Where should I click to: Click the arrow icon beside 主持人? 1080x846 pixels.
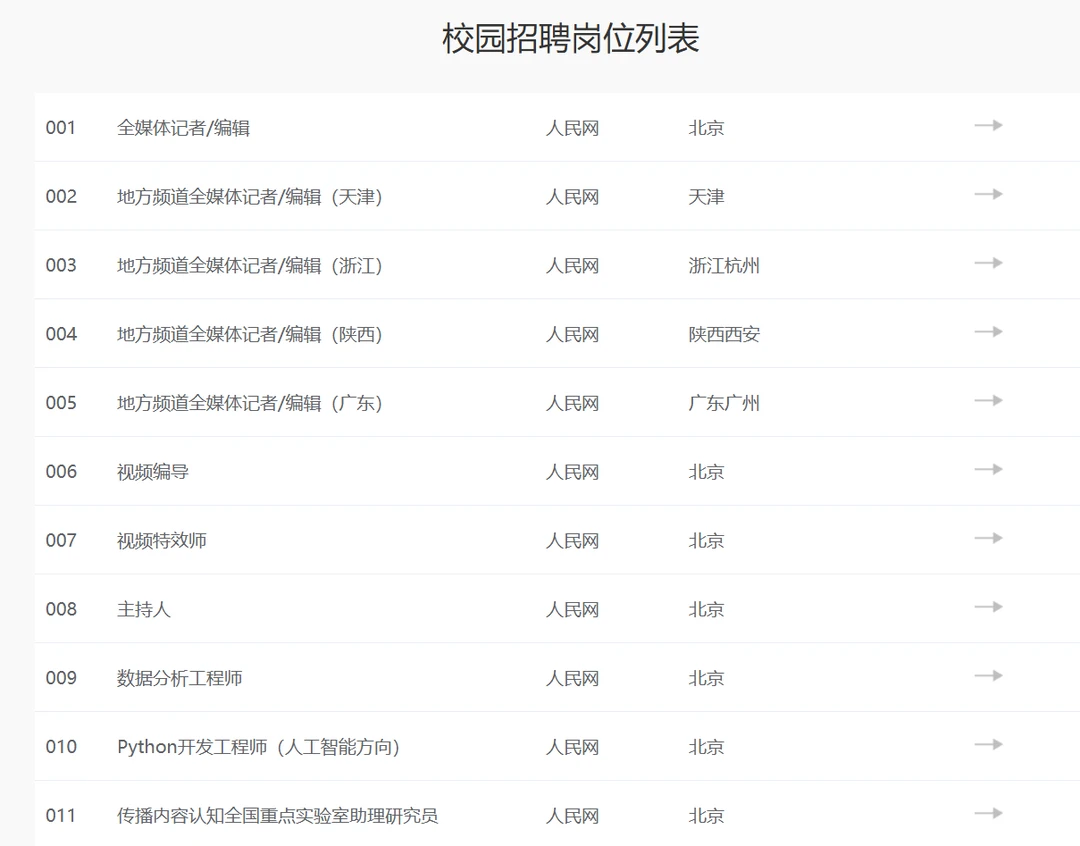(x=988, y=608)
